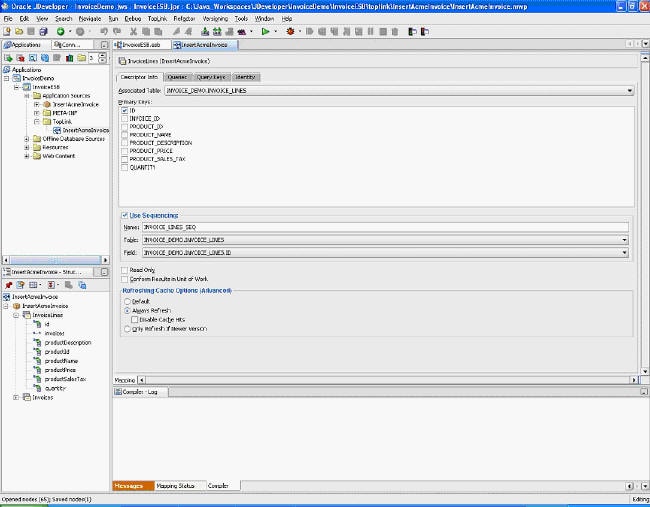Screen dimensions: 650x507
Task: Open the sequencing Table dropdown
Action: (624, 240)
